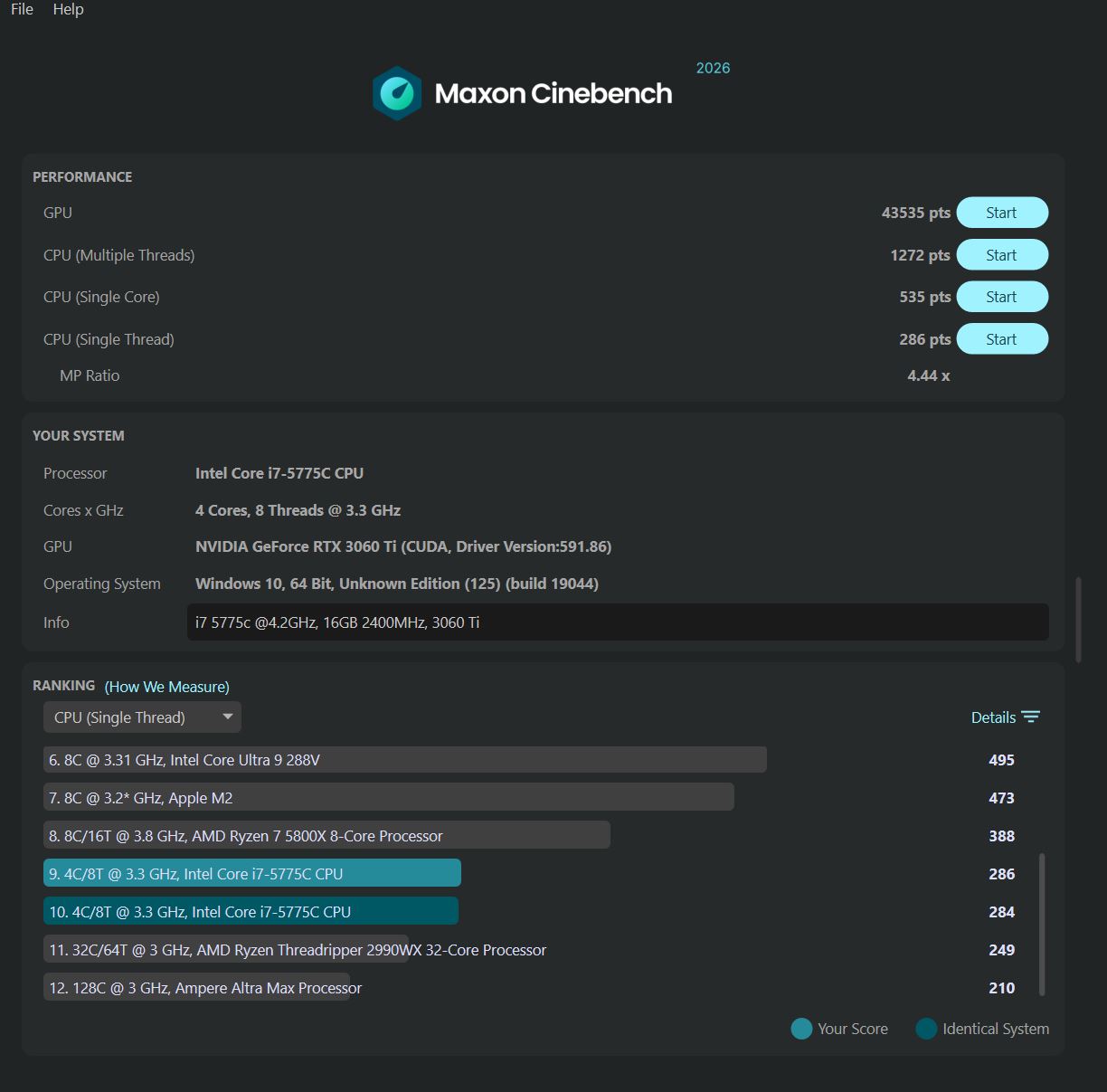Click the Identical System legend color dot
The width and height of the screenshot is (1107, 1092).
pyautogui.click(x=926, y=1029)
